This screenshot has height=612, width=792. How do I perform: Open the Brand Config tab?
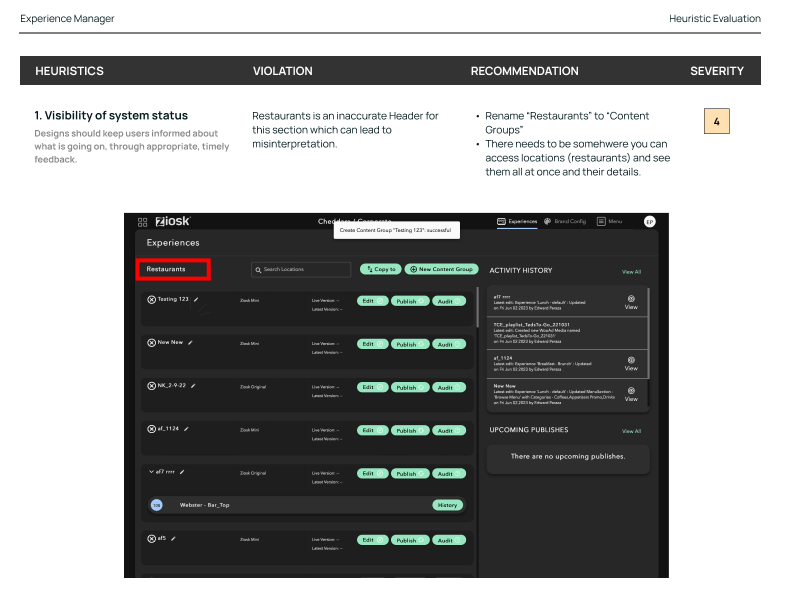coord(565,221)
